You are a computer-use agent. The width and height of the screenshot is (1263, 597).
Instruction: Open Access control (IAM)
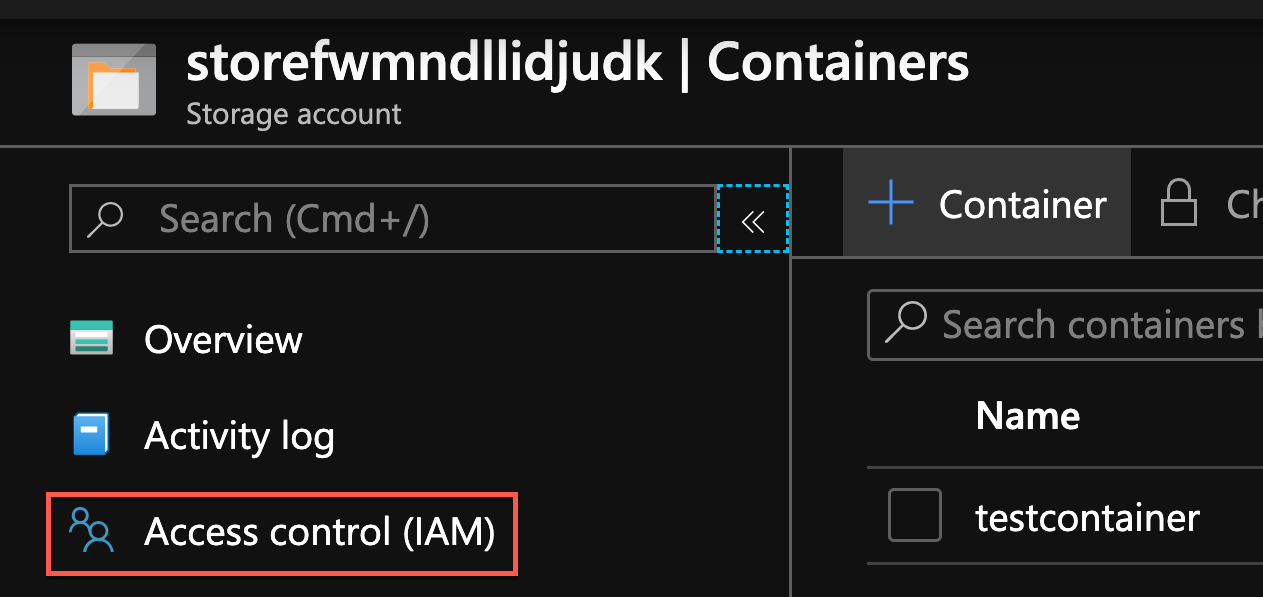(319, 532)
